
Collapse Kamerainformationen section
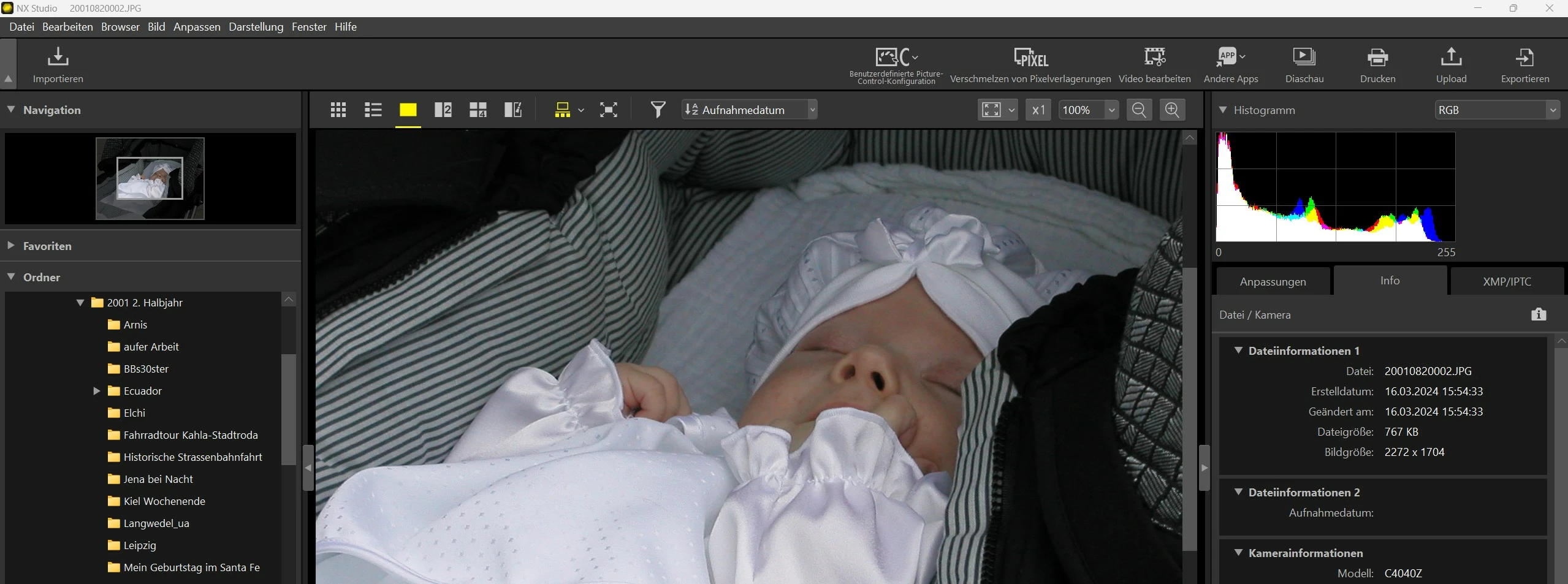1238,552
